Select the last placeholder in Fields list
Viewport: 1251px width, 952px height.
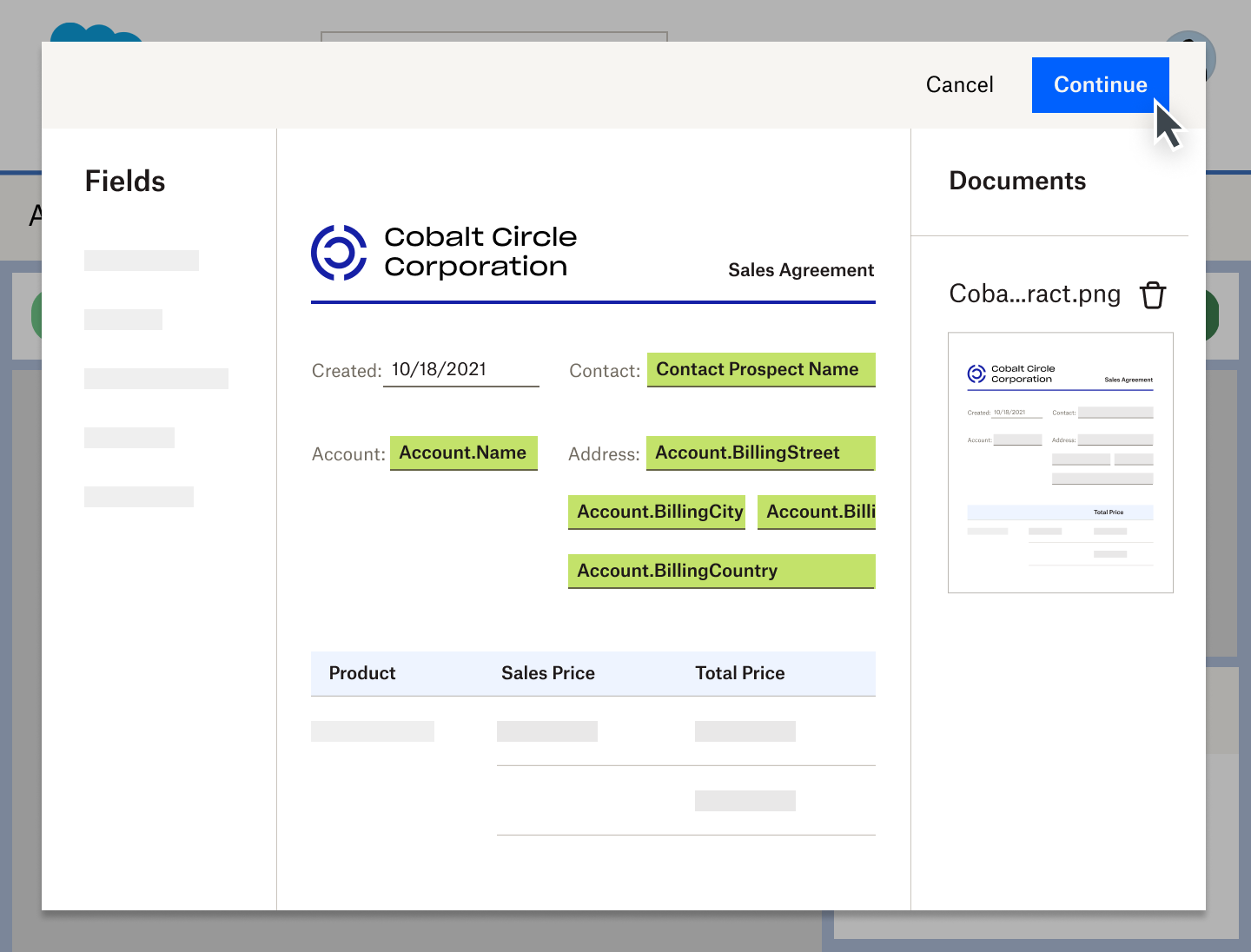pos(139,497)
